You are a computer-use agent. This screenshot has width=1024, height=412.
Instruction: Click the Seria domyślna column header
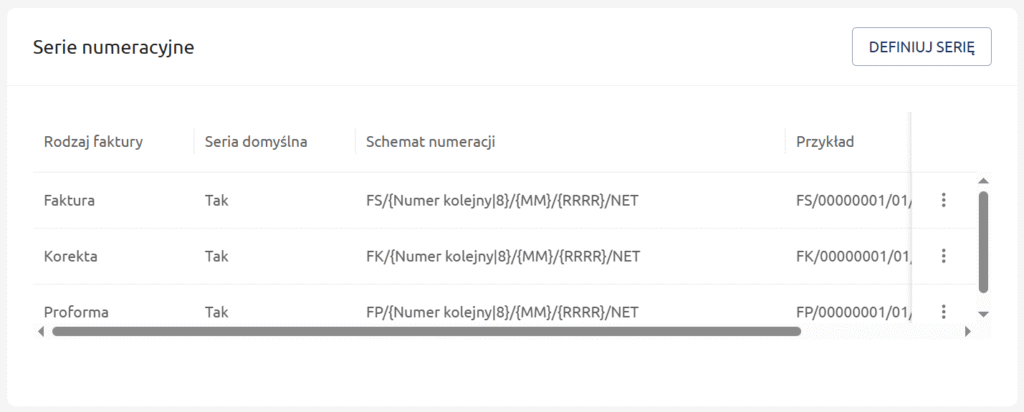(255, 141)
